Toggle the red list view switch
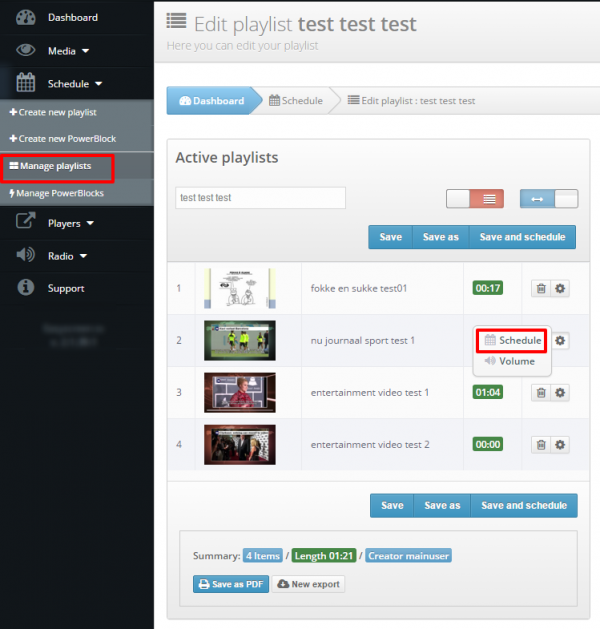 (475, 198)
